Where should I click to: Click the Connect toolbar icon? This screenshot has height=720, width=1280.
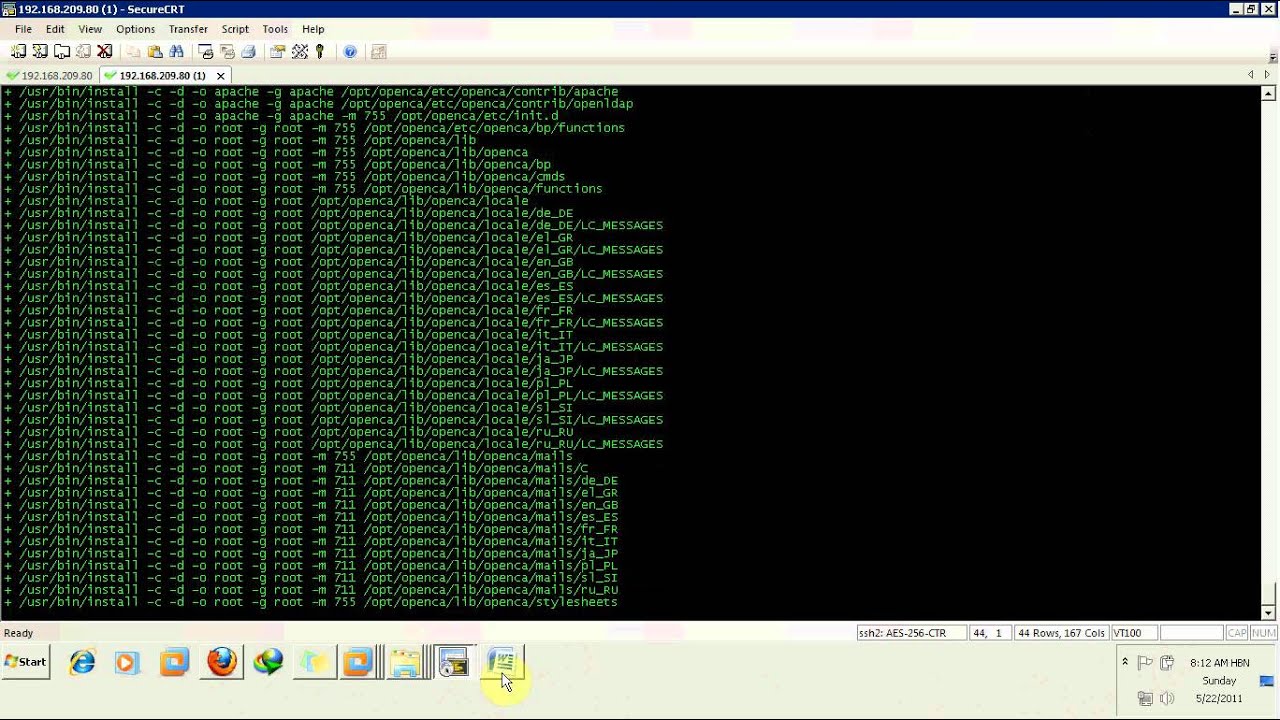click(19, 51)
